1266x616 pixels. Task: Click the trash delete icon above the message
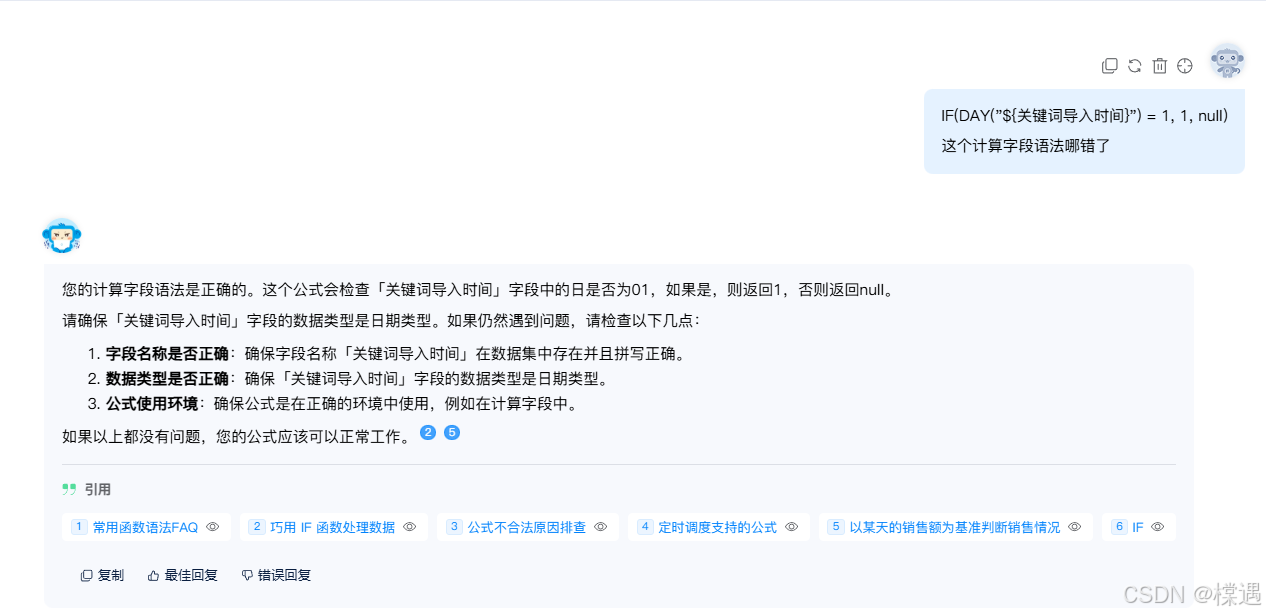point(1159,66)
